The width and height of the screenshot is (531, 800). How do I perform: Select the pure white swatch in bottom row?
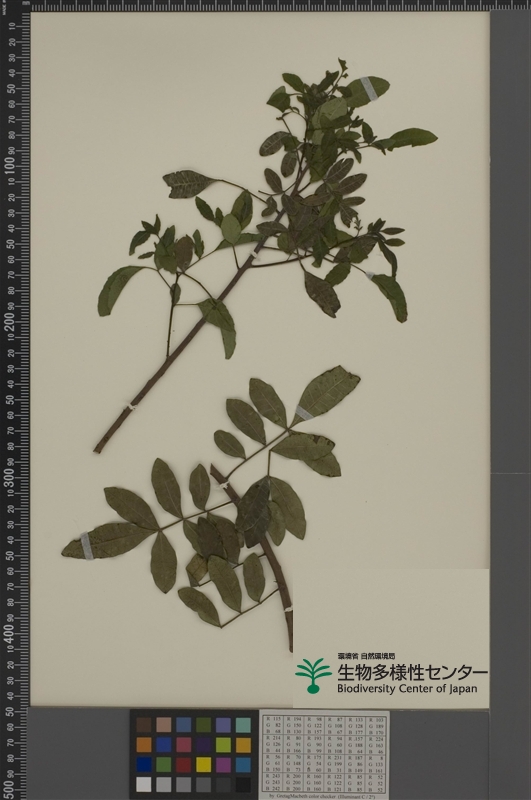click(x=144, y=784)
